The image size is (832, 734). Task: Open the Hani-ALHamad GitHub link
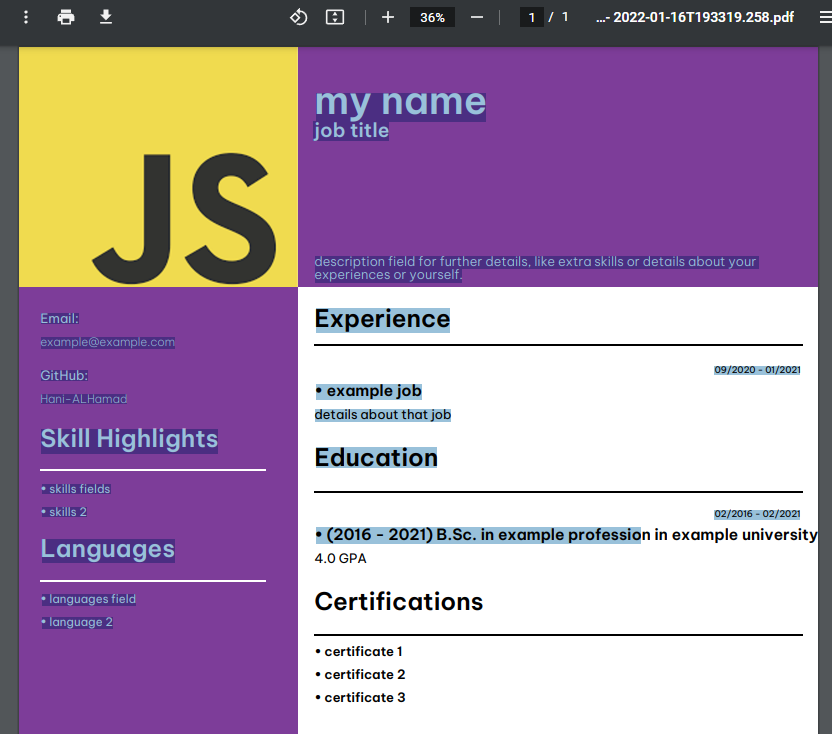84,399
